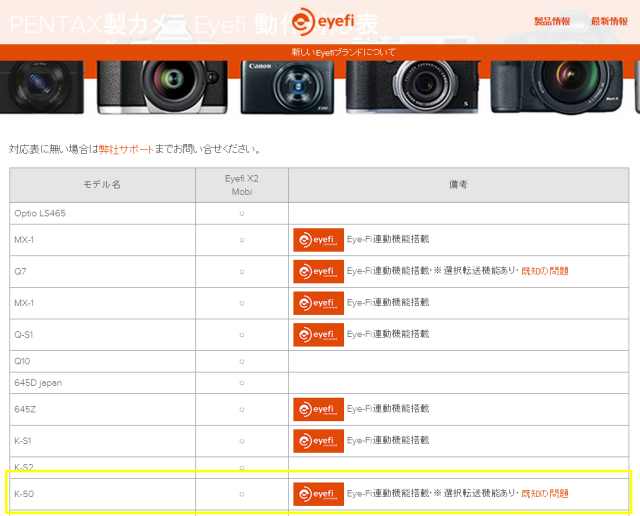Click the compatibility circle in the 645D japan row
Screen dimensions: 640x516
point(242,383)
